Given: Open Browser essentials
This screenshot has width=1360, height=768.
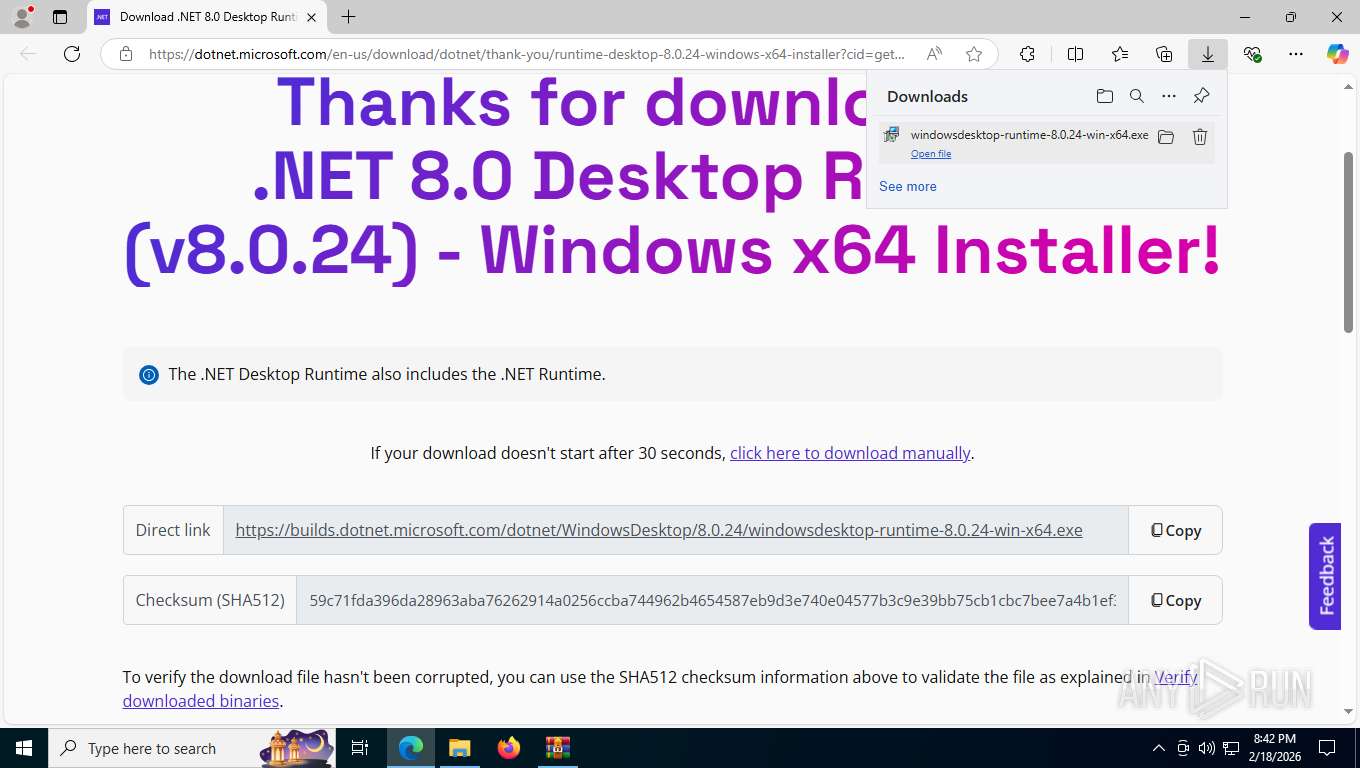Looking at the screenshot, I should (1252, 54).
